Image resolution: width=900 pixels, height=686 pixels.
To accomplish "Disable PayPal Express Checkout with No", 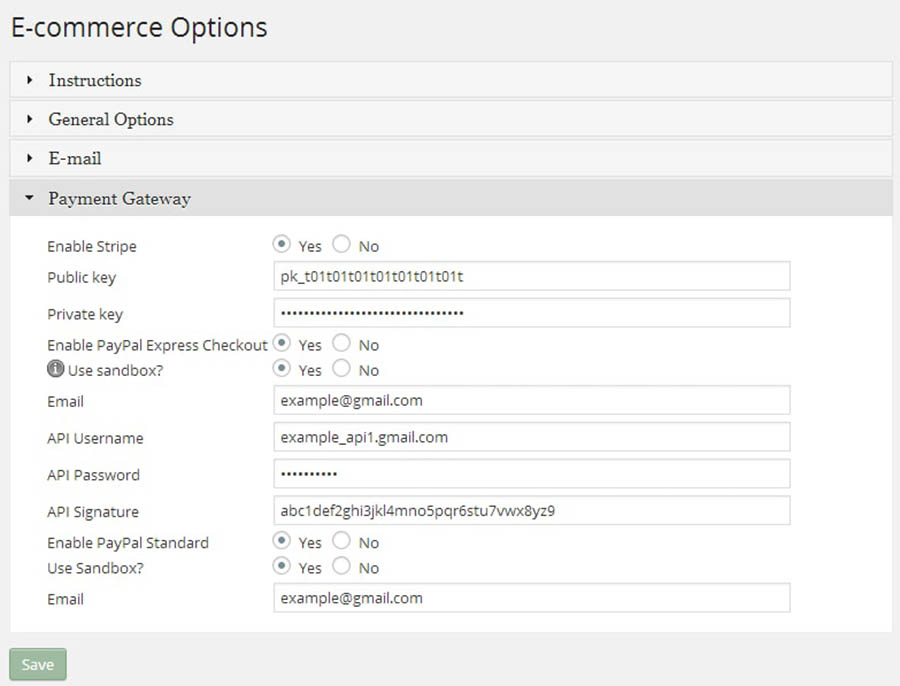I will click(x=341, y=344).
